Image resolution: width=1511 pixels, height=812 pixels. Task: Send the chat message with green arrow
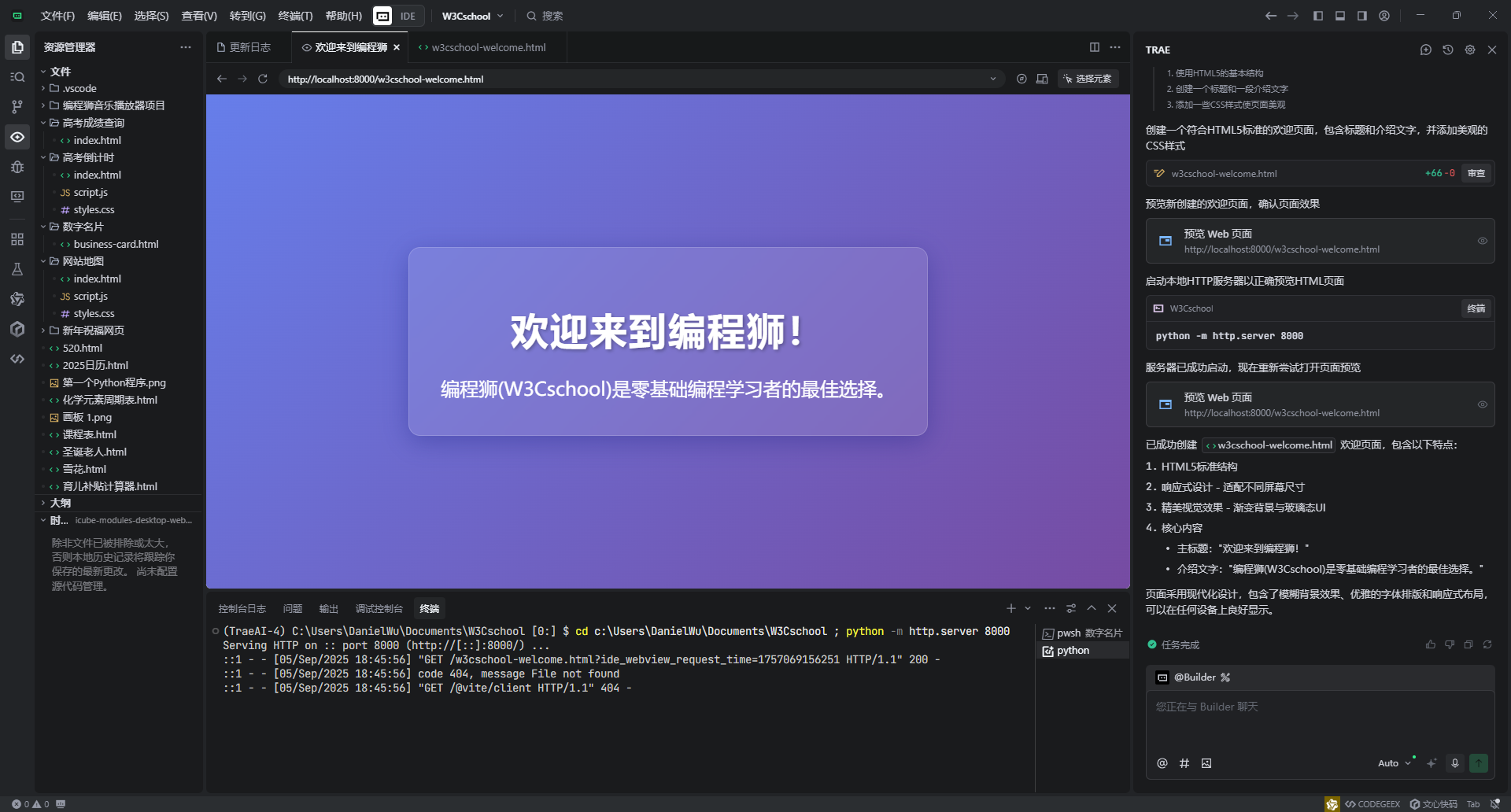point(1479,763)
